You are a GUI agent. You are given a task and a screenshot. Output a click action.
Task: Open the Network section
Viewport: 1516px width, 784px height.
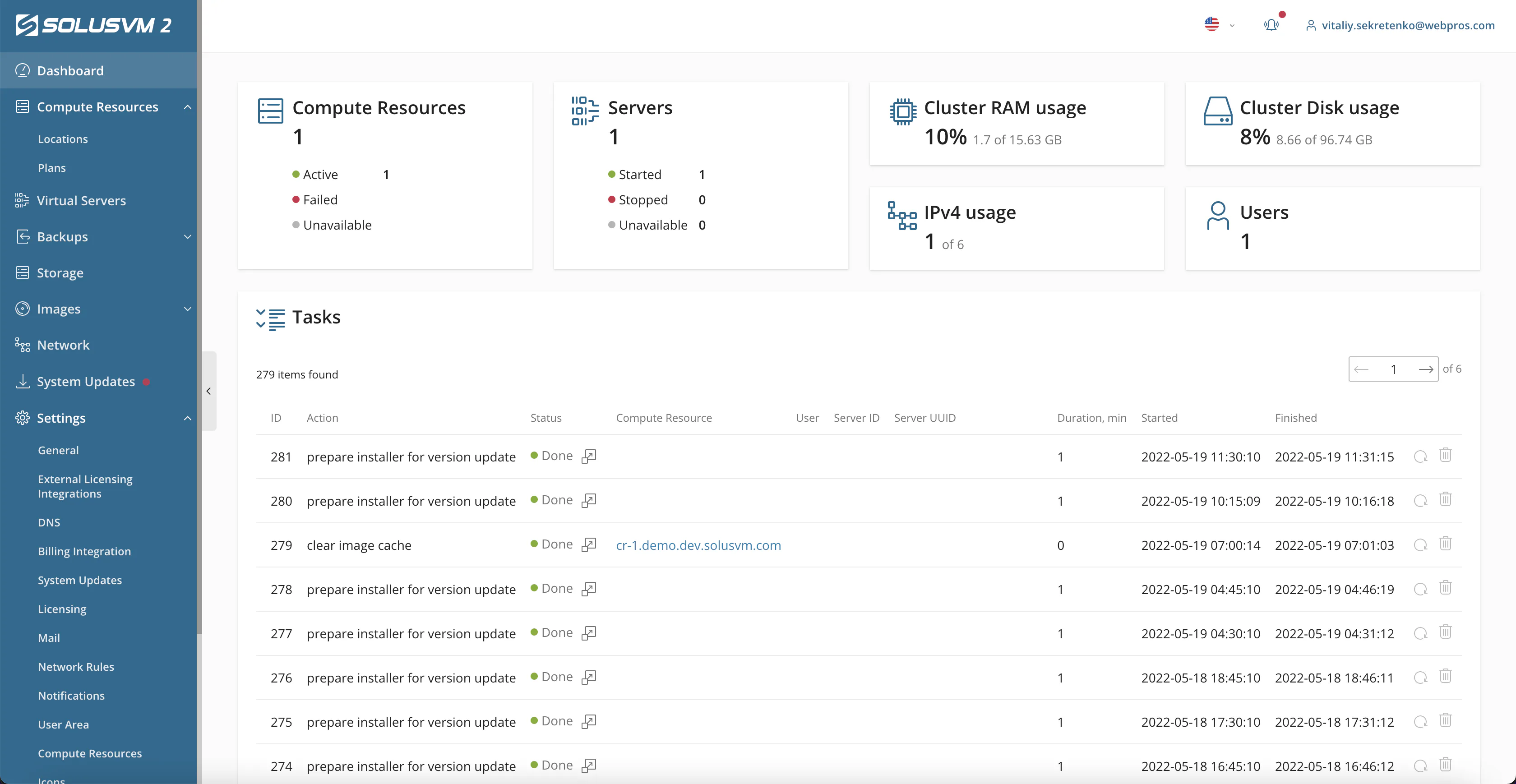point(63,345)
